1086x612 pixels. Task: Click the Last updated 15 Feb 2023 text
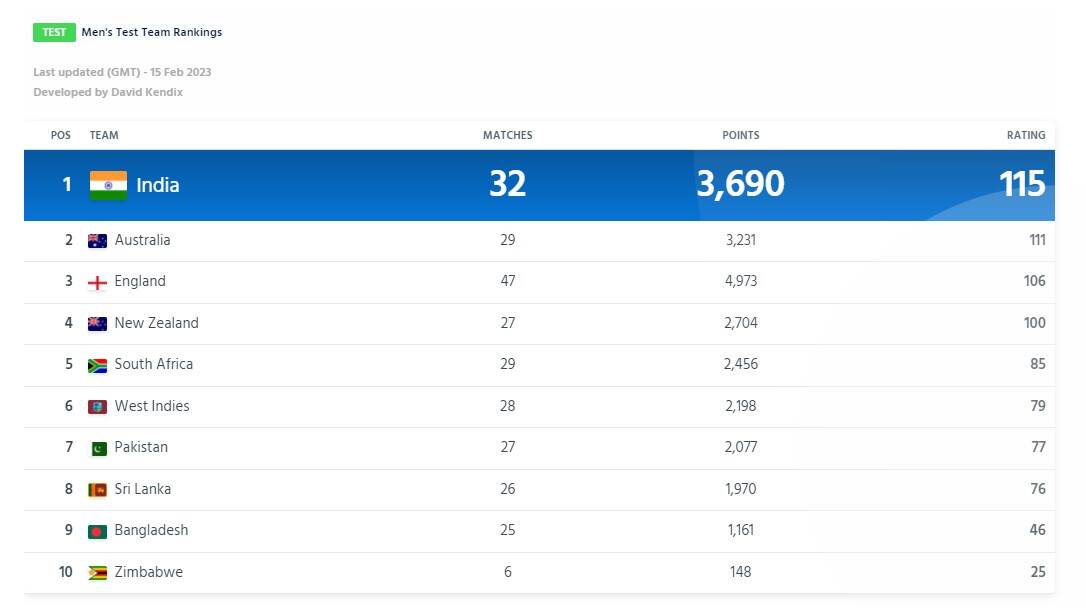[122, 72]
